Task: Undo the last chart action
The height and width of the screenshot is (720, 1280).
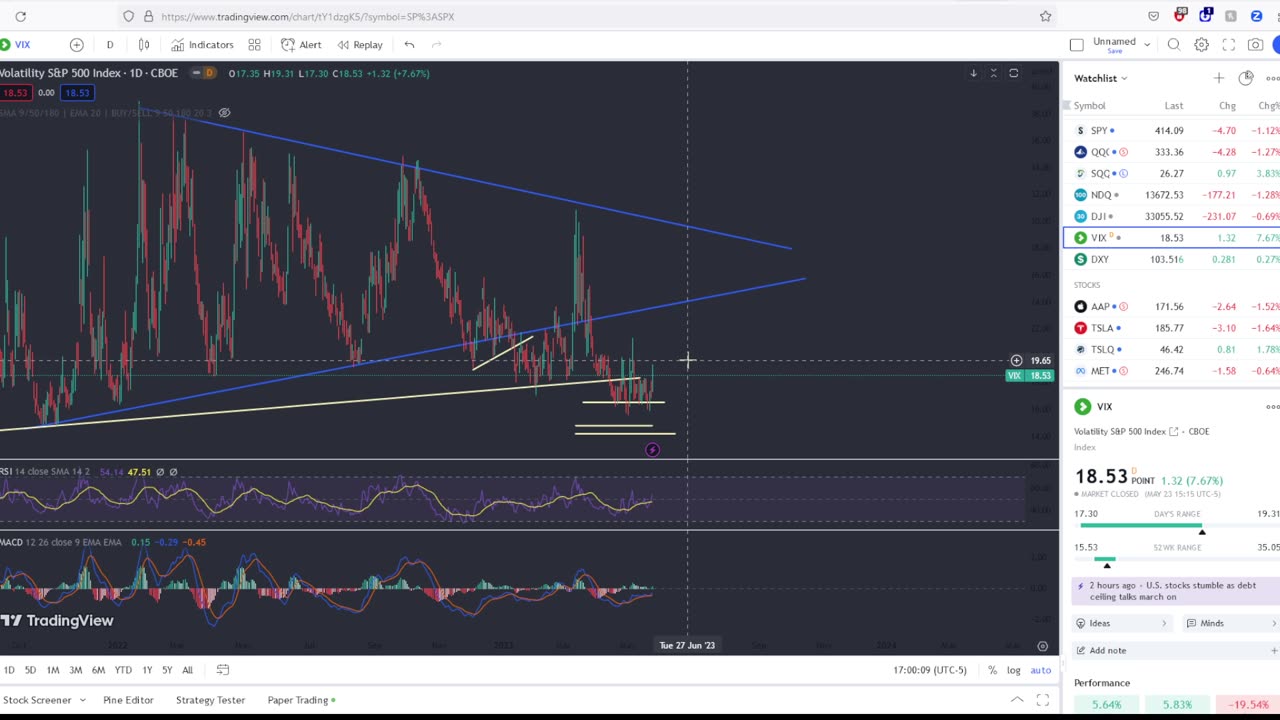Action: click(409, 45)
